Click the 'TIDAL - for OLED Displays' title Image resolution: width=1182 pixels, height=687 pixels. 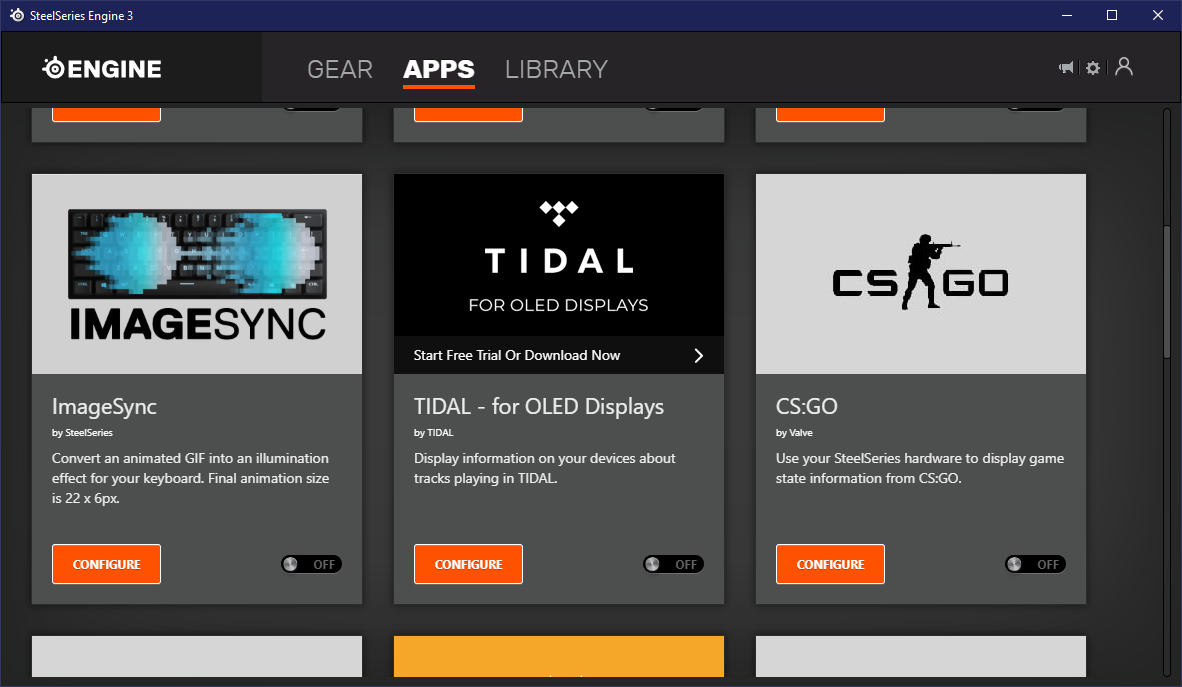pyautogui.click(x=539, y=406)
